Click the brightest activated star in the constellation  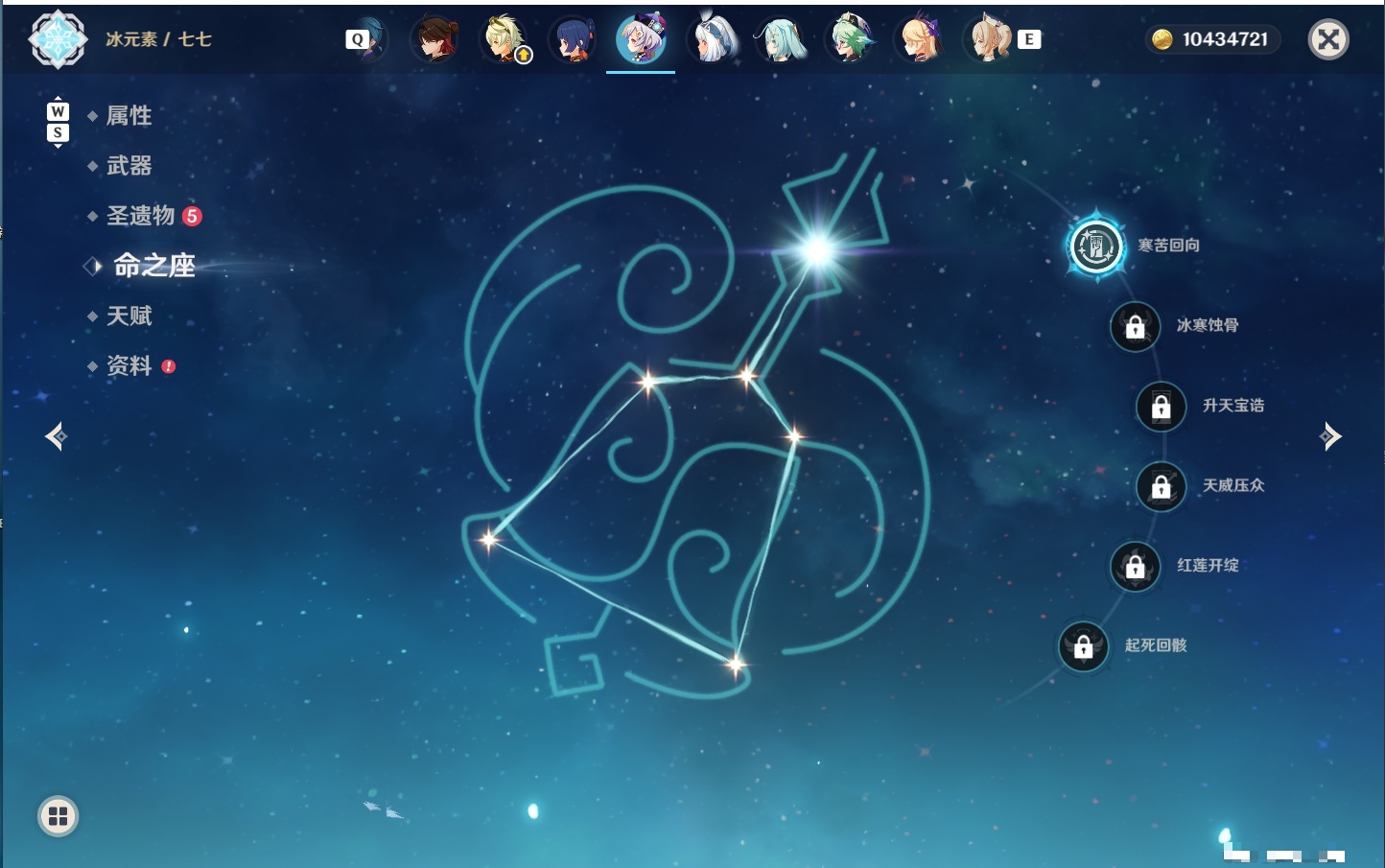pos(817,251)
